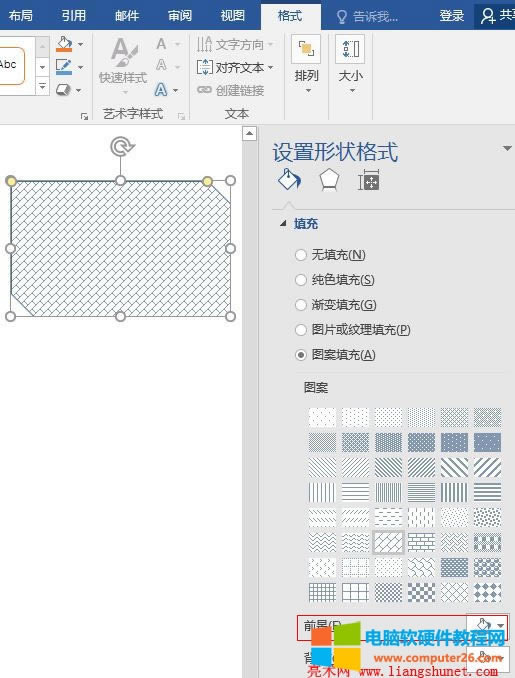Select 图案填充(A) radio button
515x678 pixels.
[x=301, y=355]
